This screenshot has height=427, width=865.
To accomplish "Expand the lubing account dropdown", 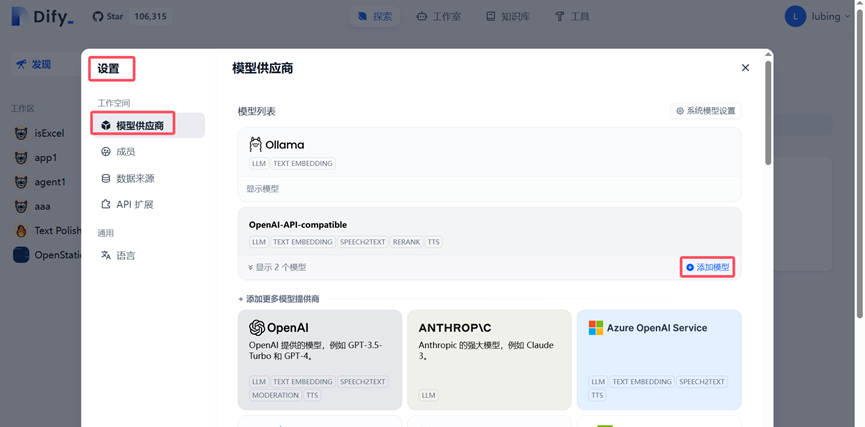I will tap(830, 17).
